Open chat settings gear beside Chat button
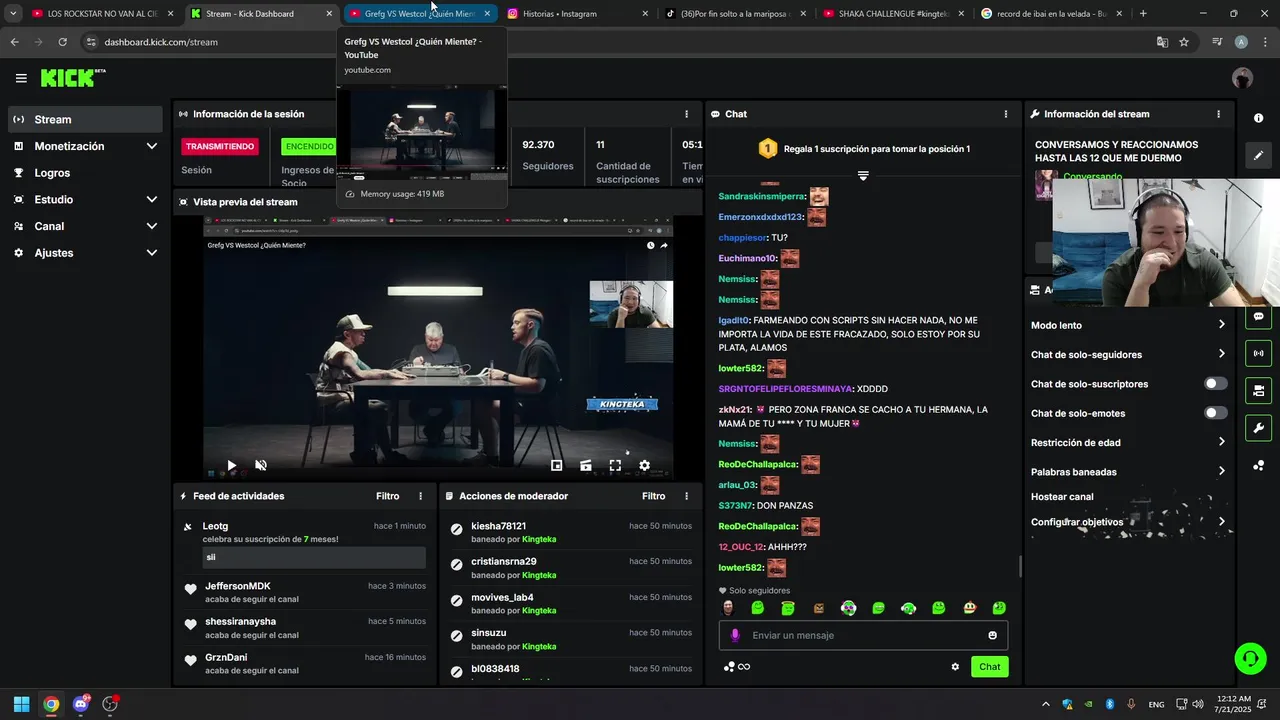This screenshot has width=1280, height=720. point(955,667)
